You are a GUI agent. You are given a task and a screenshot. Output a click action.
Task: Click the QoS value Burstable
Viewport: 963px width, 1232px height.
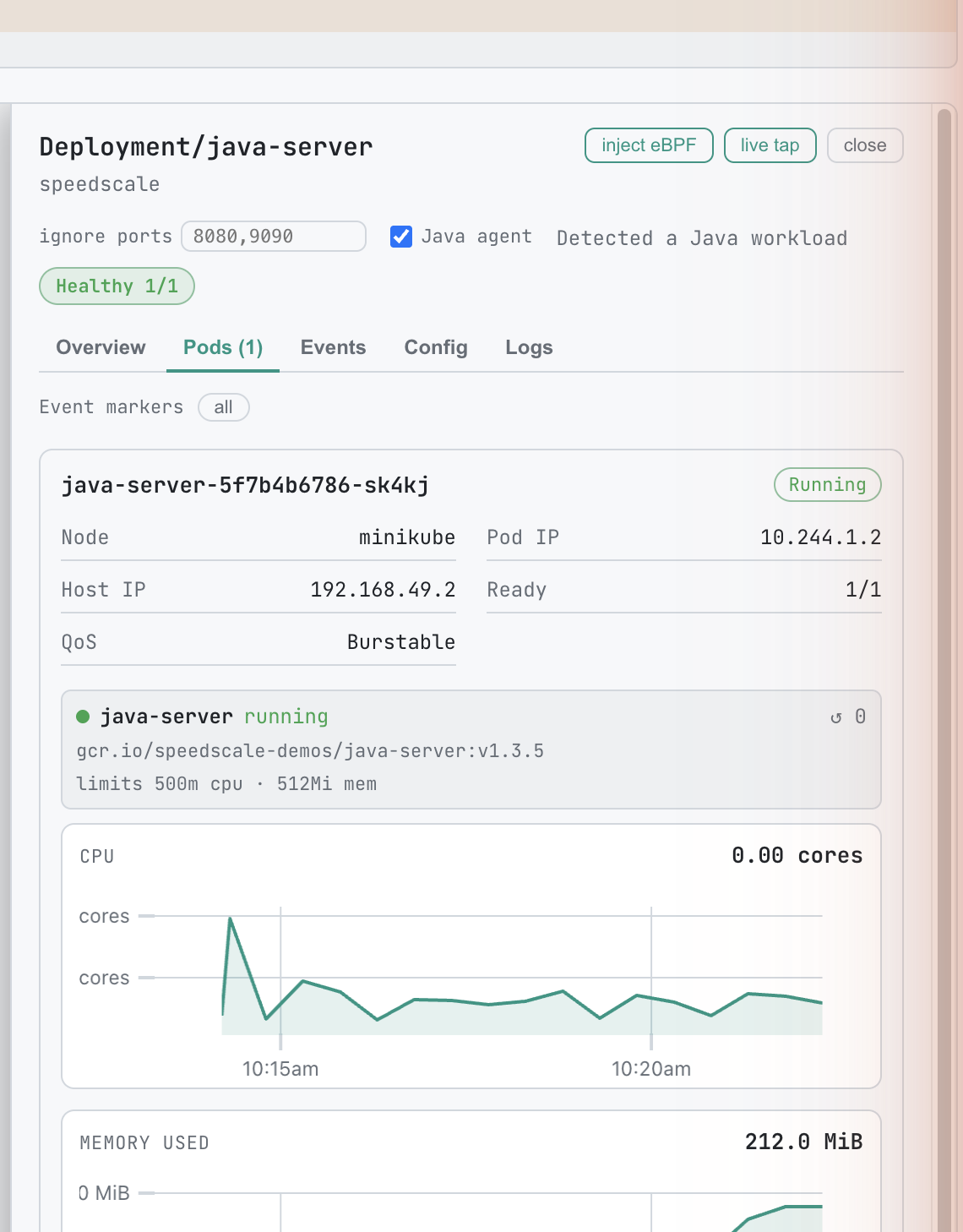coord(401,642)
